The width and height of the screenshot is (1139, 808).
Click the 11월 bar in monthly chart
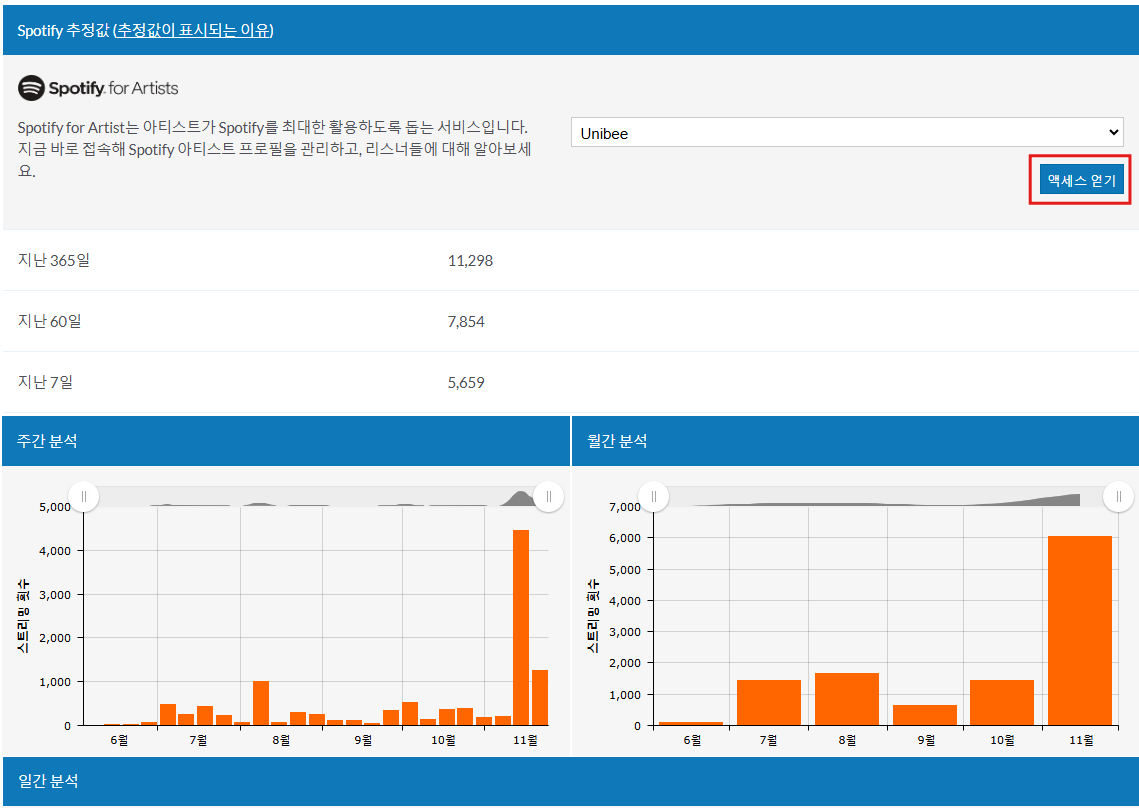coord(1080,631)
